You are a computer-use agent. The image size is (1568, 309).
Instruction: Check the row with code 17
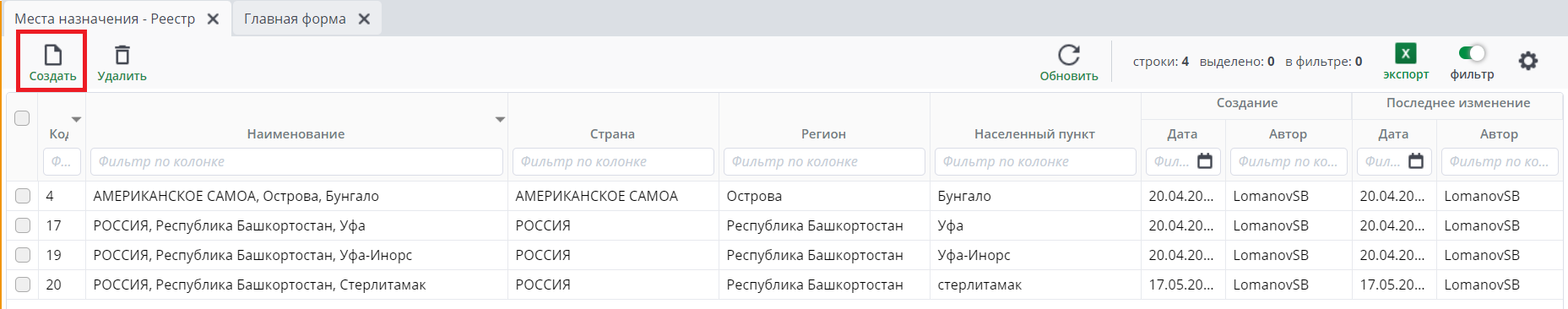pos(23,225)
